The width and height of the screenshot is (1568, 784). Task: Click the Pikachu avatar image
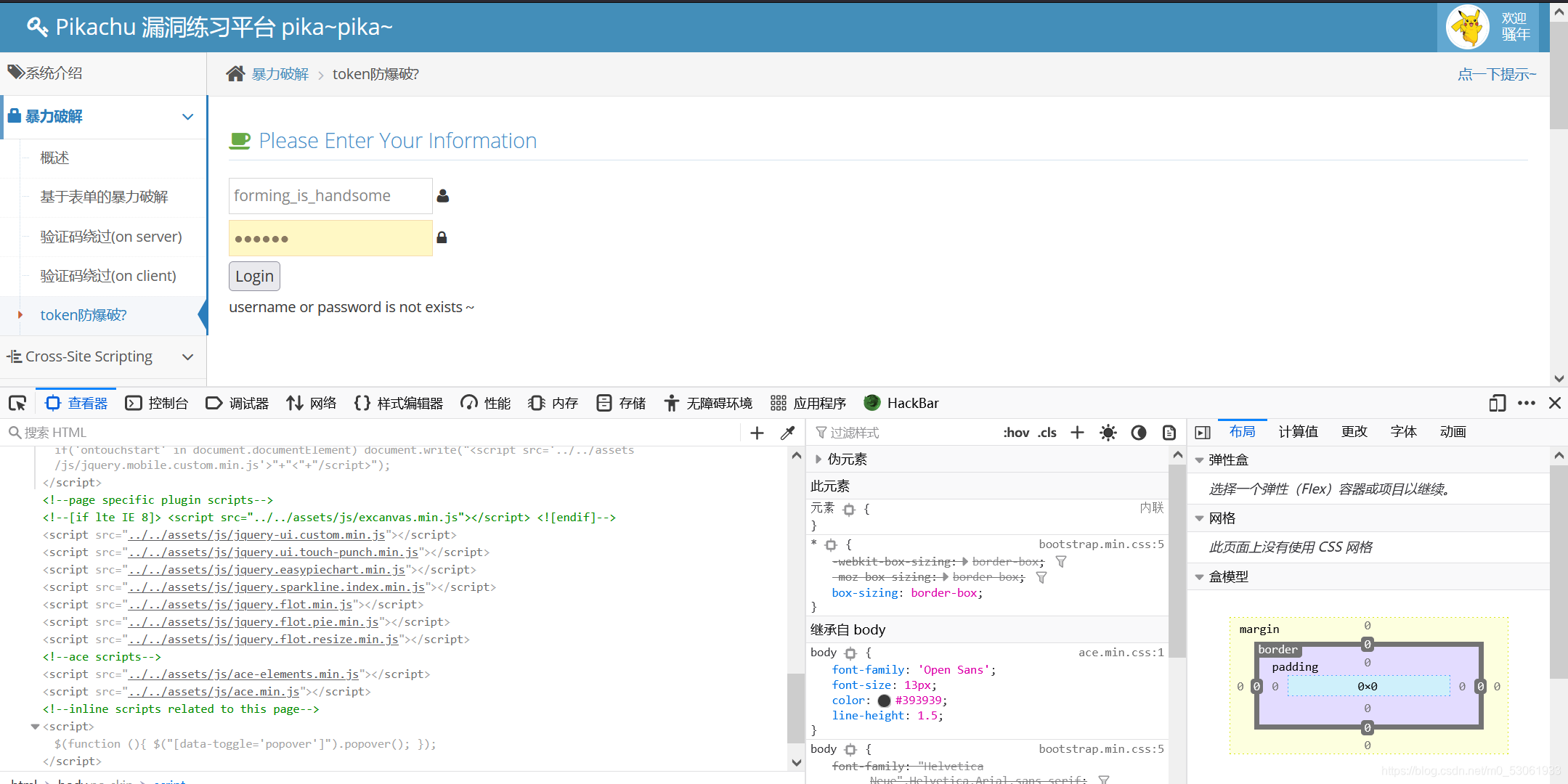[1468, 27]
